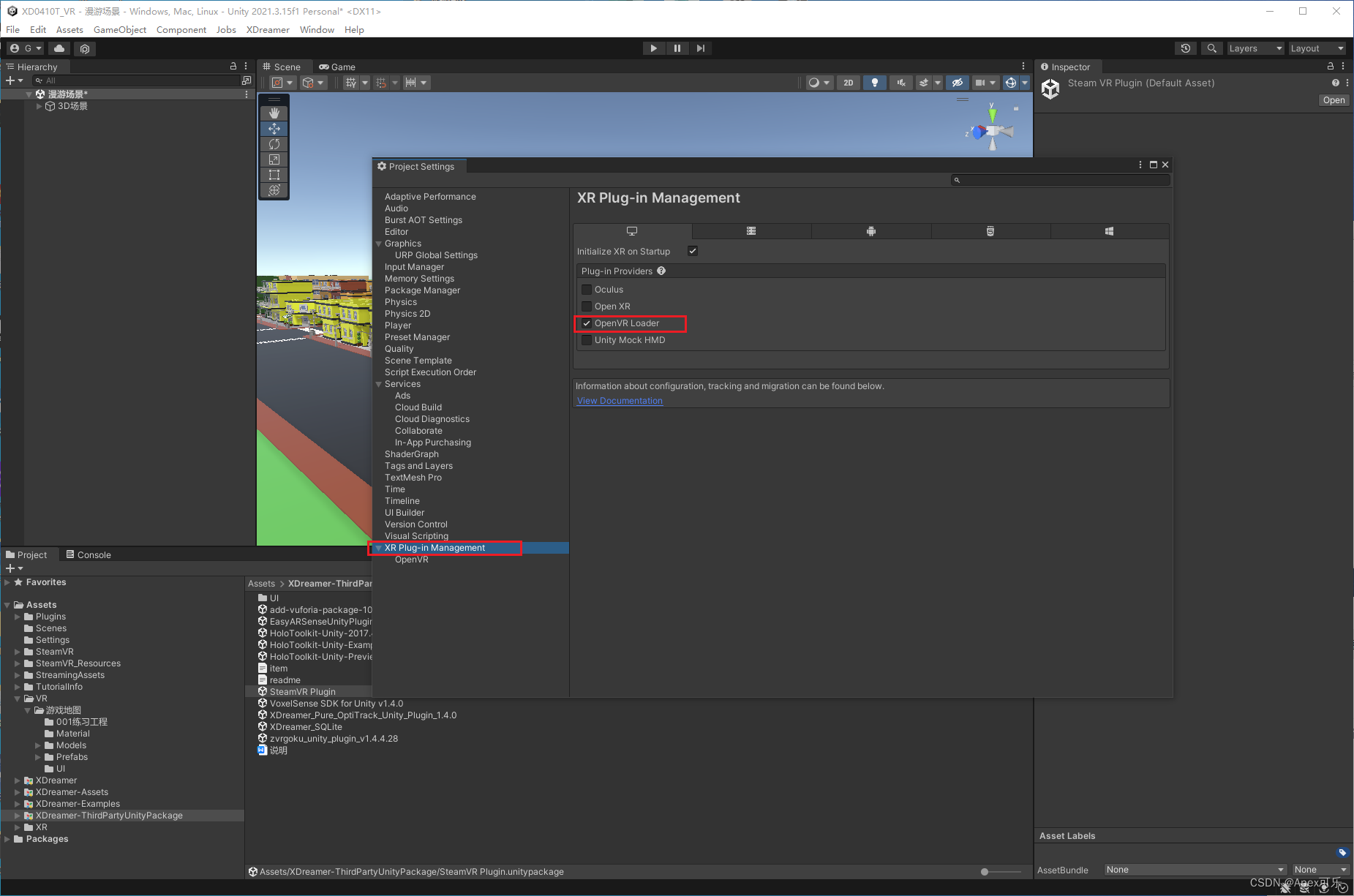Image resolution: width=1354 pixels, height=896 pixels.
Task: Open the Undo History icon
Action: (1186, 48)
